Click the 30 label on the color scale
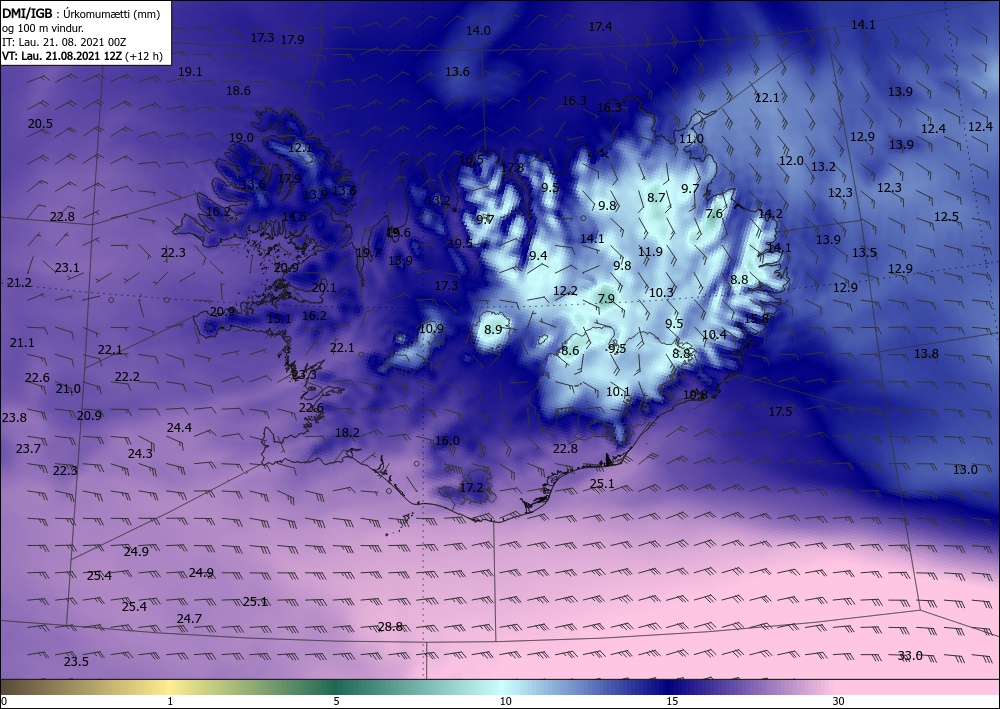Viewport: 1000px width, 709px height. 839,701
